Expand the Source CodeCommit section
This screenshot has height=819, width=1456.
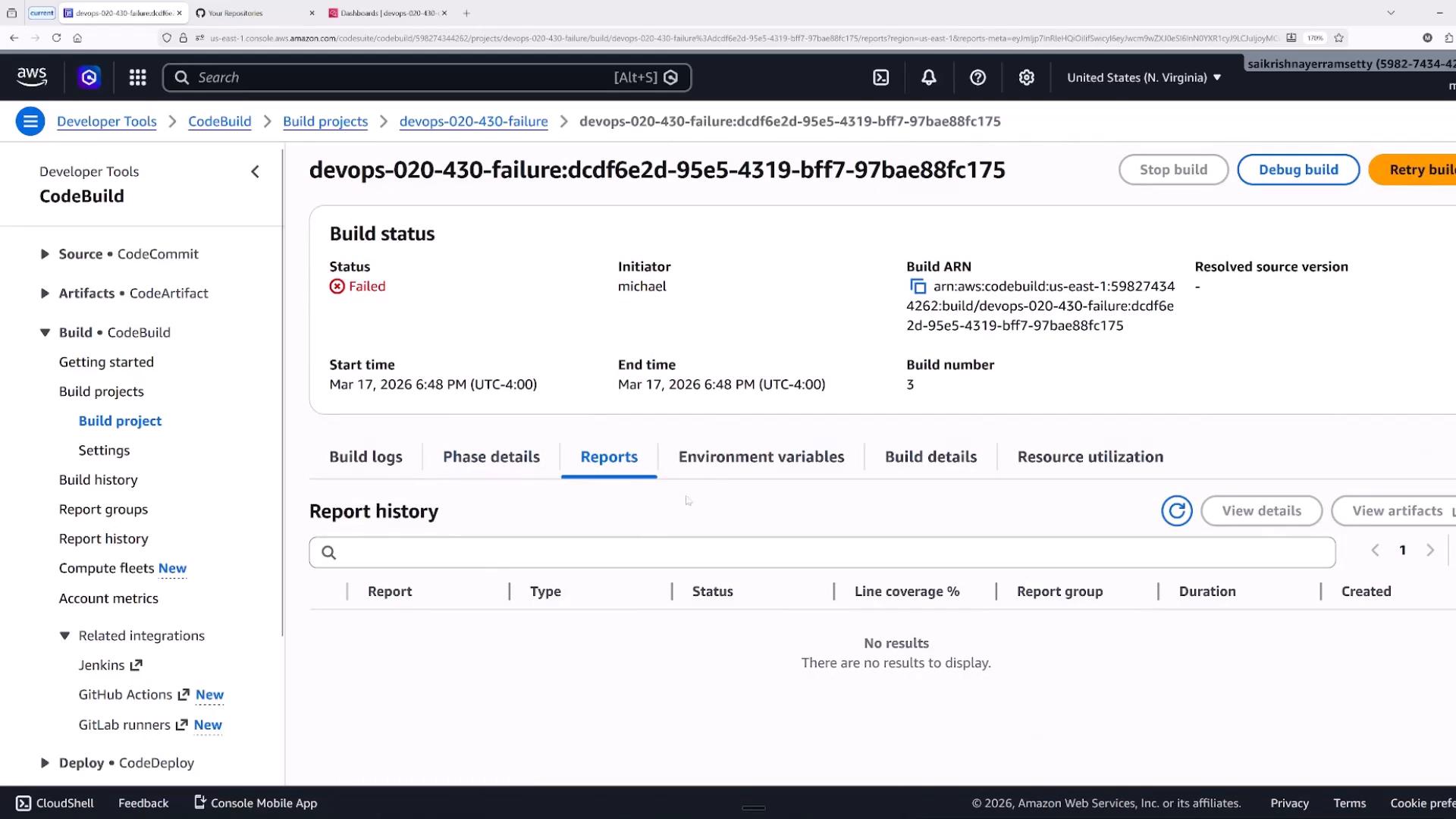[45, 255]
